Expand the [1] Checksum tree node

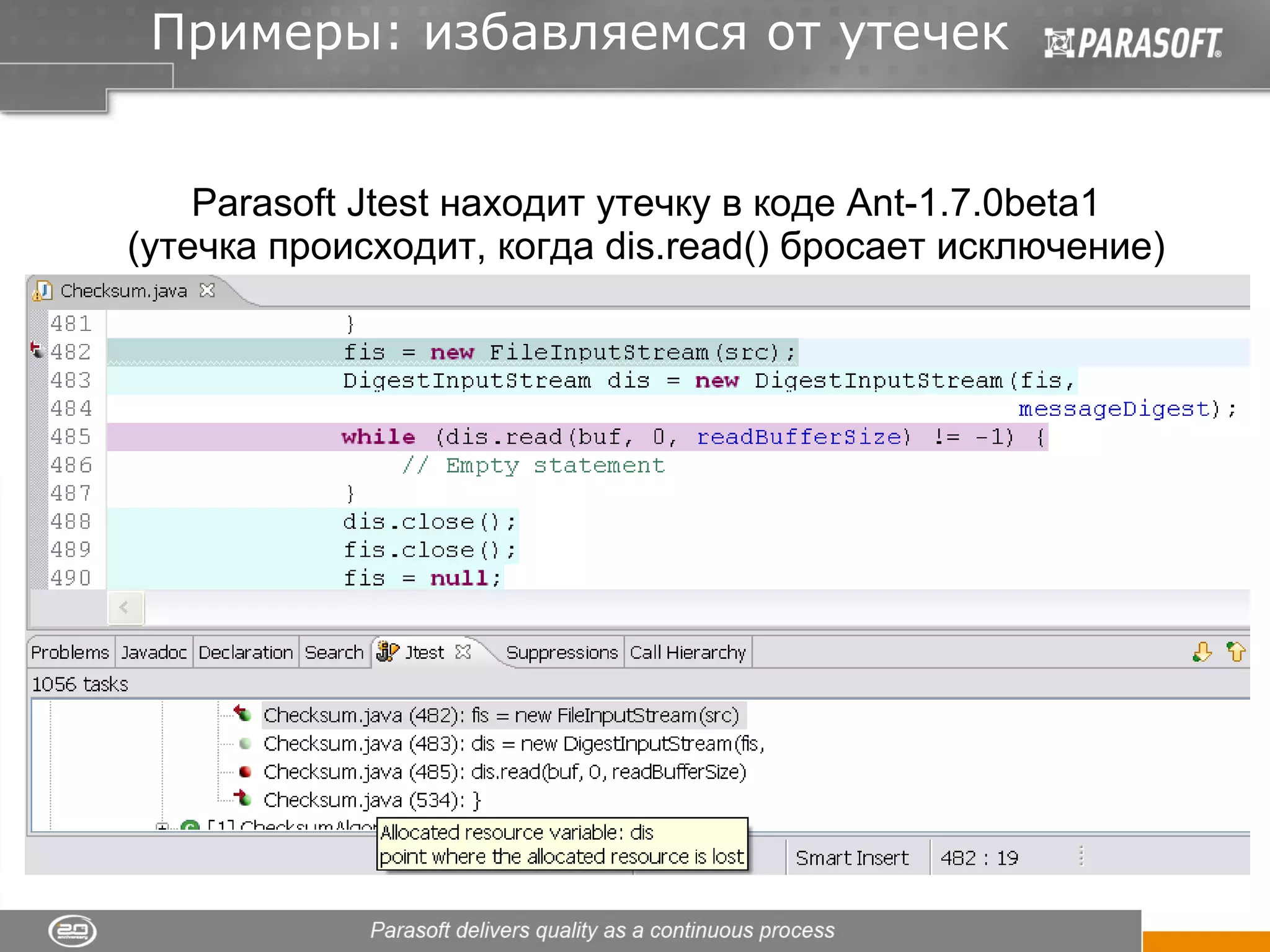[162, 826]
